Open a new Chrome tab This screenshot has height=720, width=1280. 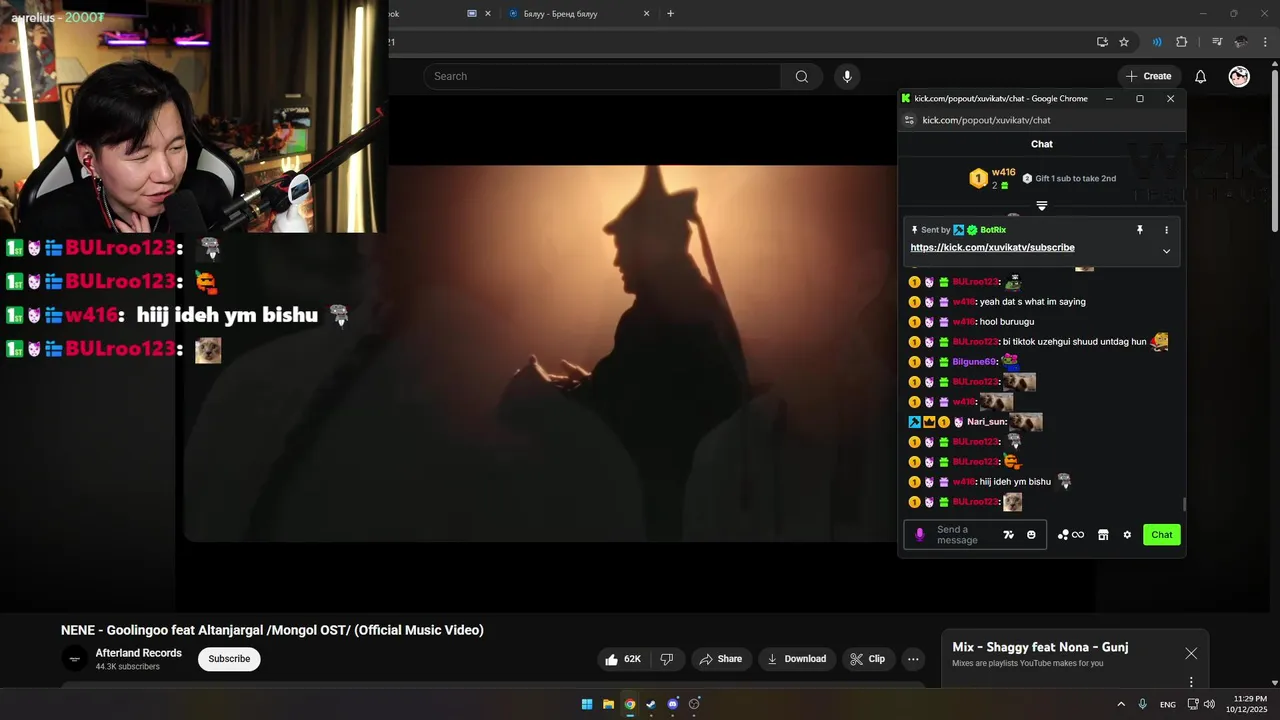coord(670,13)
